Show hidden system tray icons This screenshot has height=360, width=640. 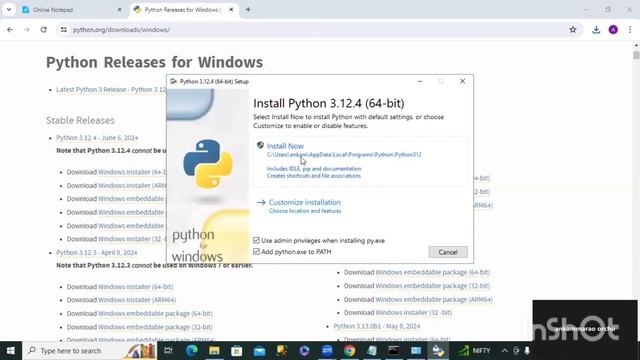pos(504,351)
